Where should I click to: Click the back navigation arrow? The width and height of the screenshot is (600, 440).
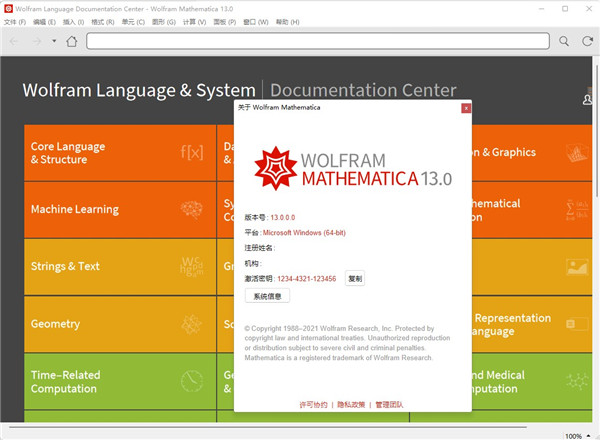(13, 41)
